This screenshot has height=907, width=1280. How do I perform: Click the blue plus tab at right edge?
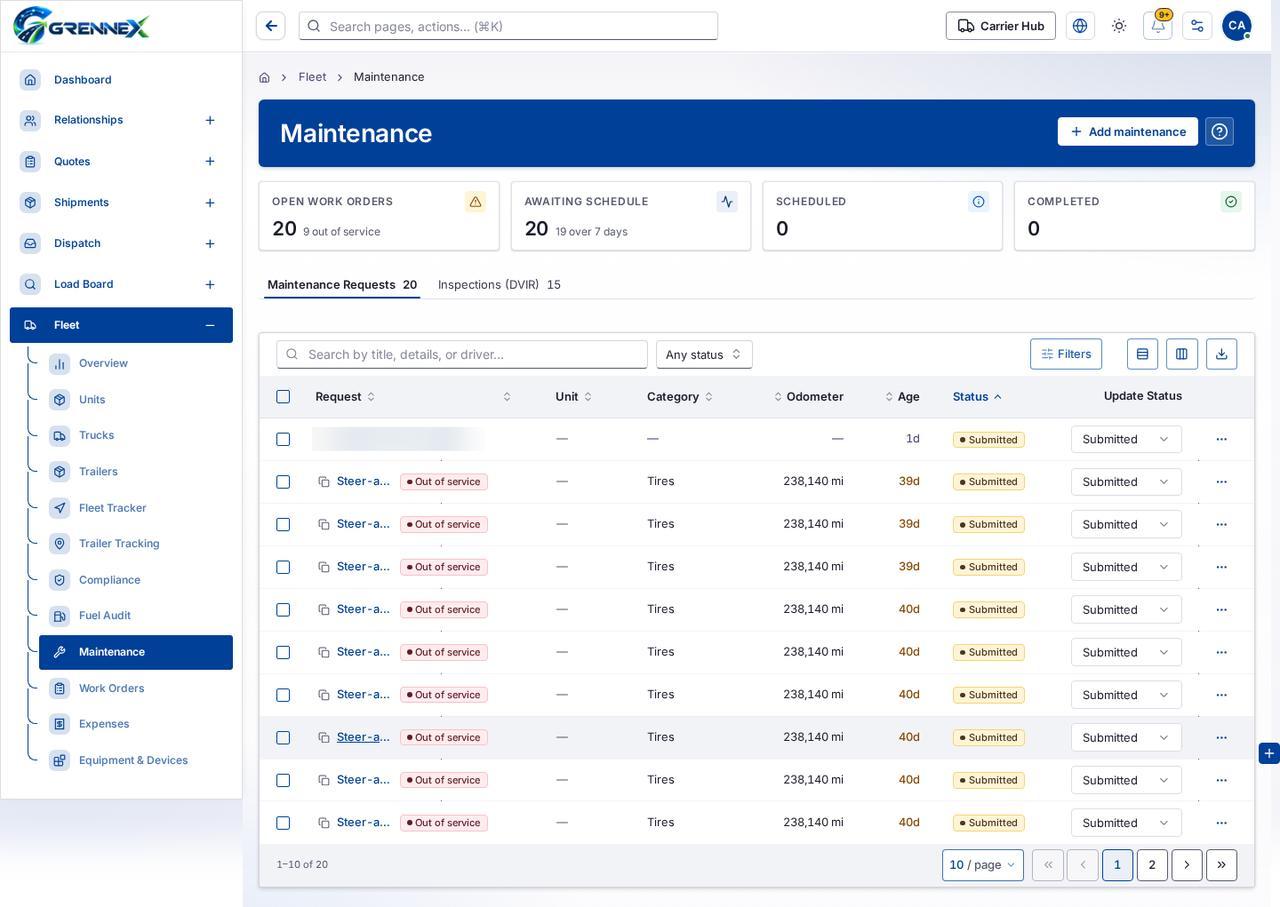click(x=1269, y=753)
